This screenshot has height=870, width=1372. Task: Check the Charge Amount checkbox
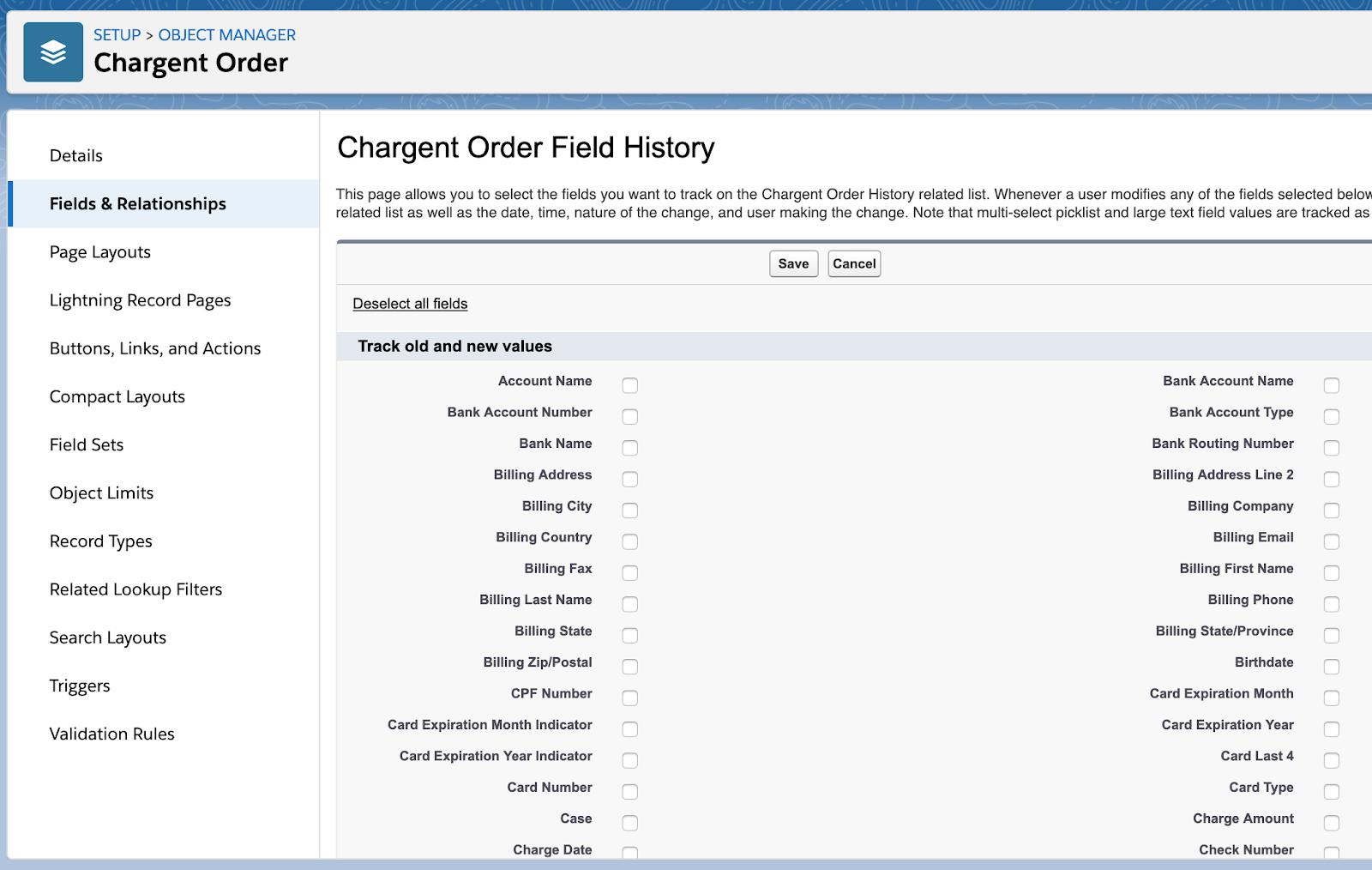[x=1332, y=822]
